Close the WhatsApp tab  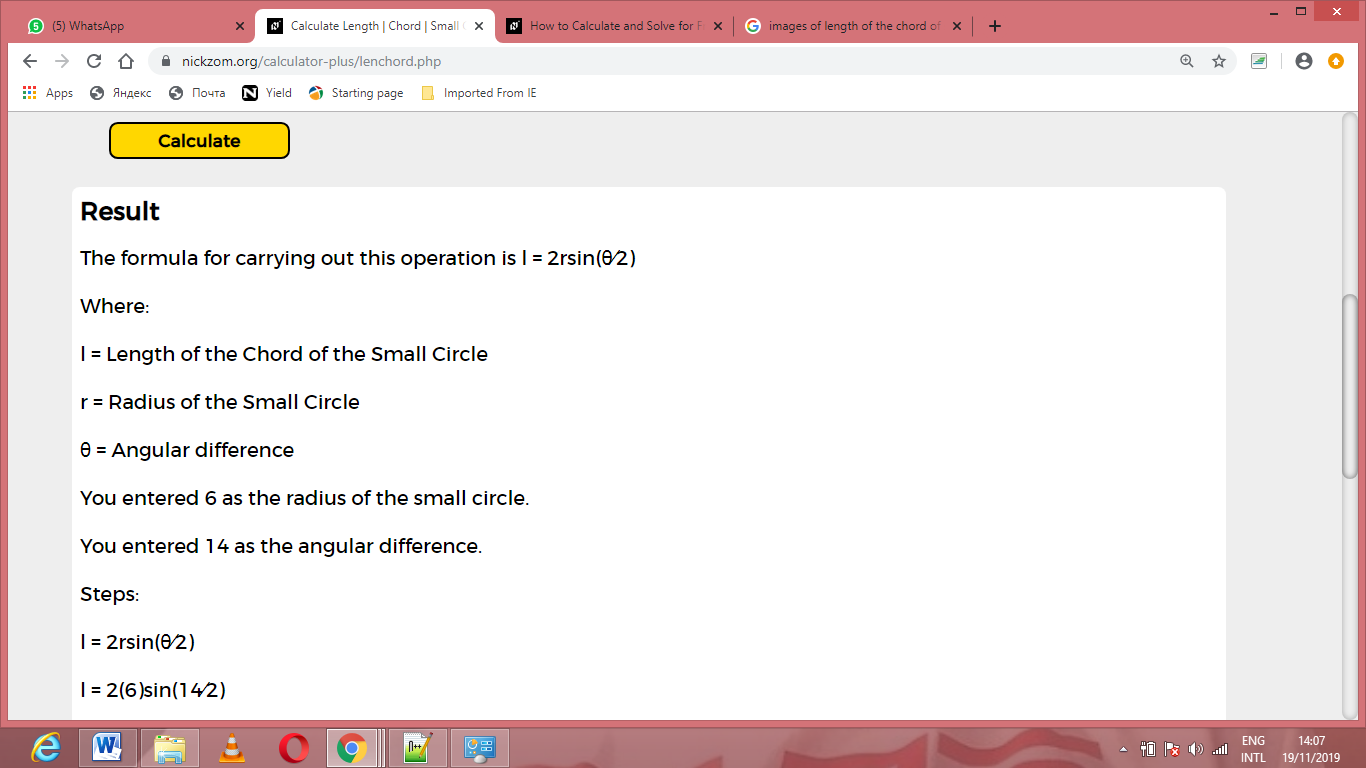(x=239, y=26)
